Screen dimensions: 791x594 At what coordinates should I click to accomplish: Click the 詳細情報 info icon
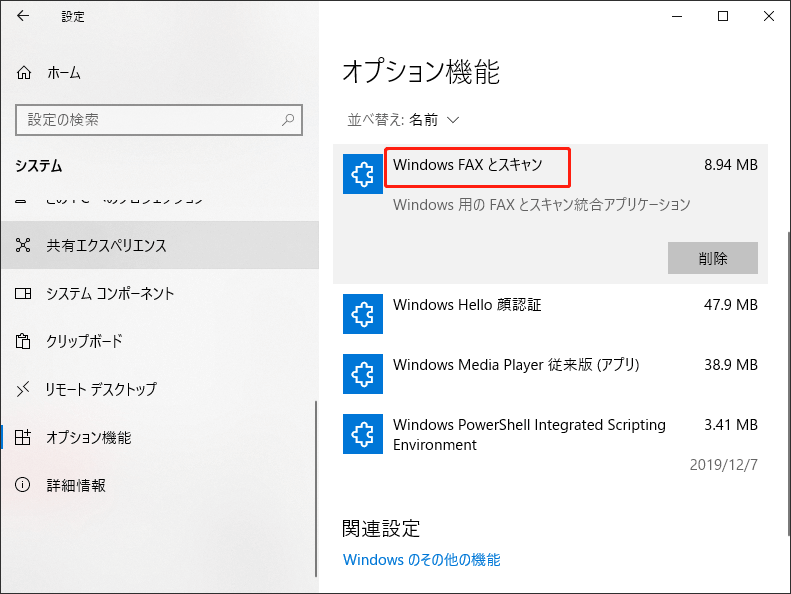click(23, 485)
